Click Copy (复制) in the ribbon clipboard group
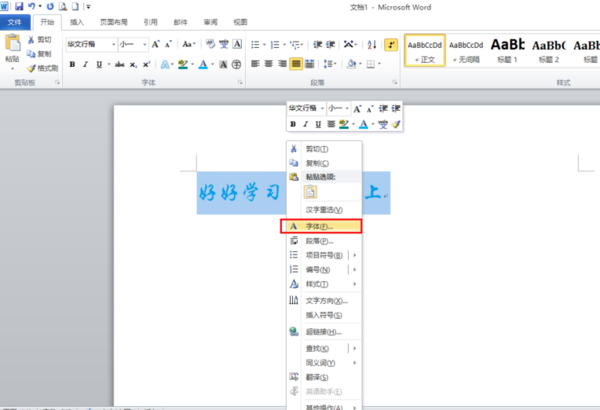 [x=39, y=54]
